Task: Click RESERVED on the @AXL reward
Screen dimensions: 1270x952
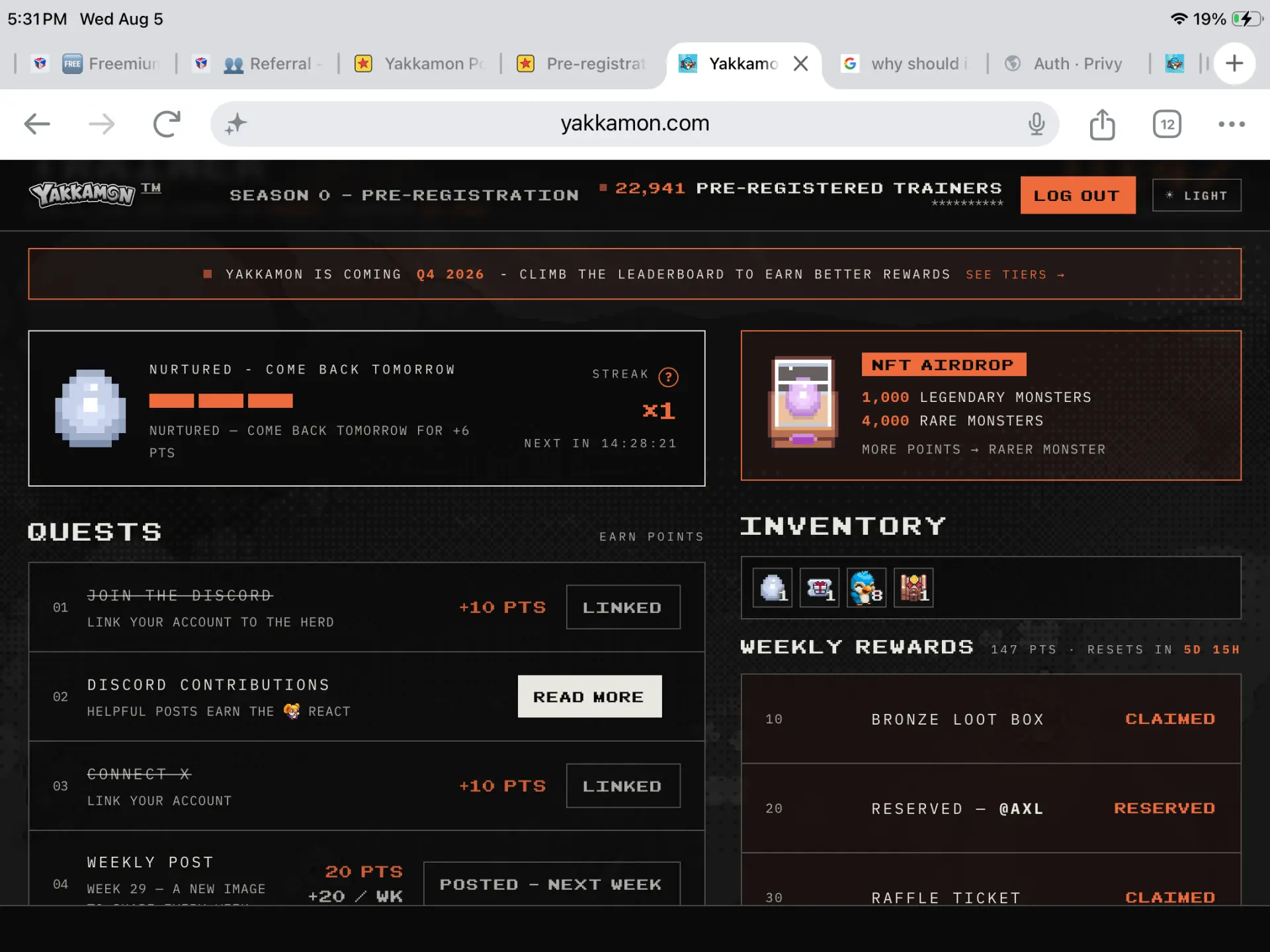Action: coord(1164,808)
